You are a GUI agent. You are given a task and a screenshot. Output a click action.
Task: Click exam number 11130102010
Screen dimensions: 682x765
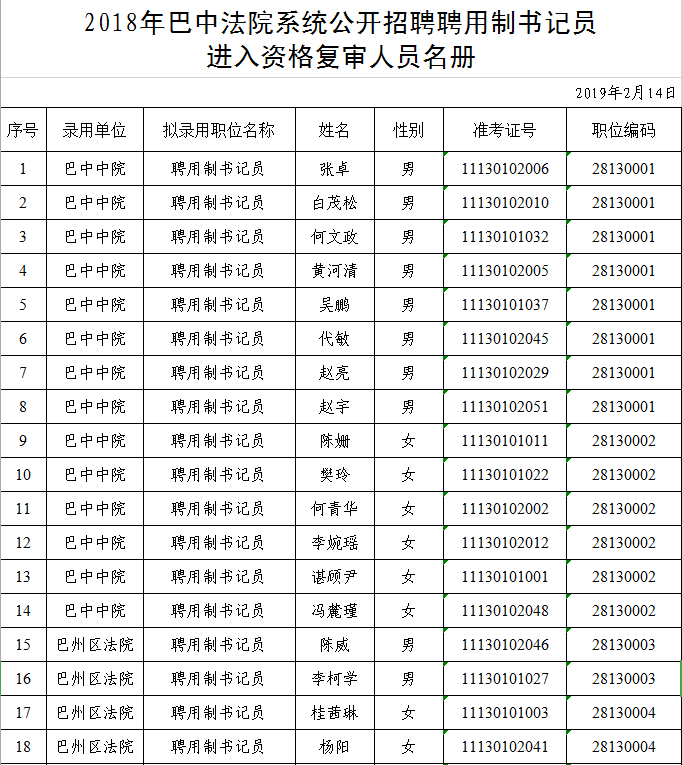pyautogui.click(x=504, y=203)
